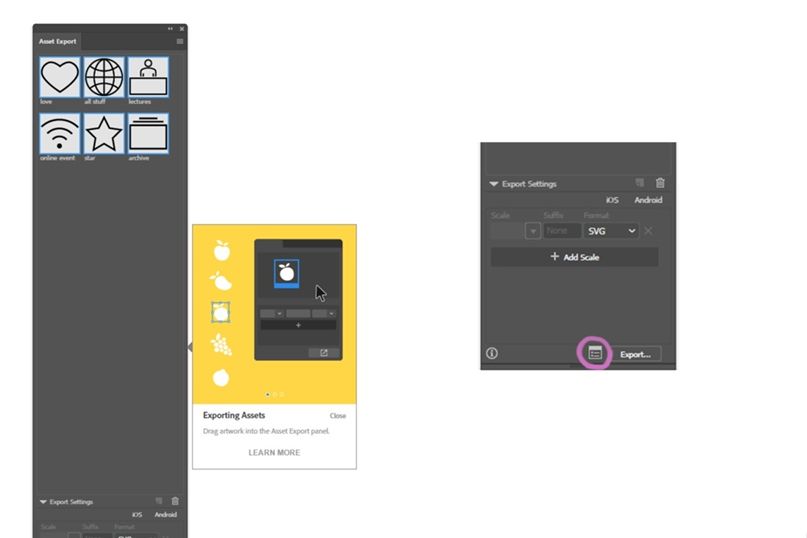Collapse Export Settings in the left panel
The image size is (807, 538).
click(43, 502)
